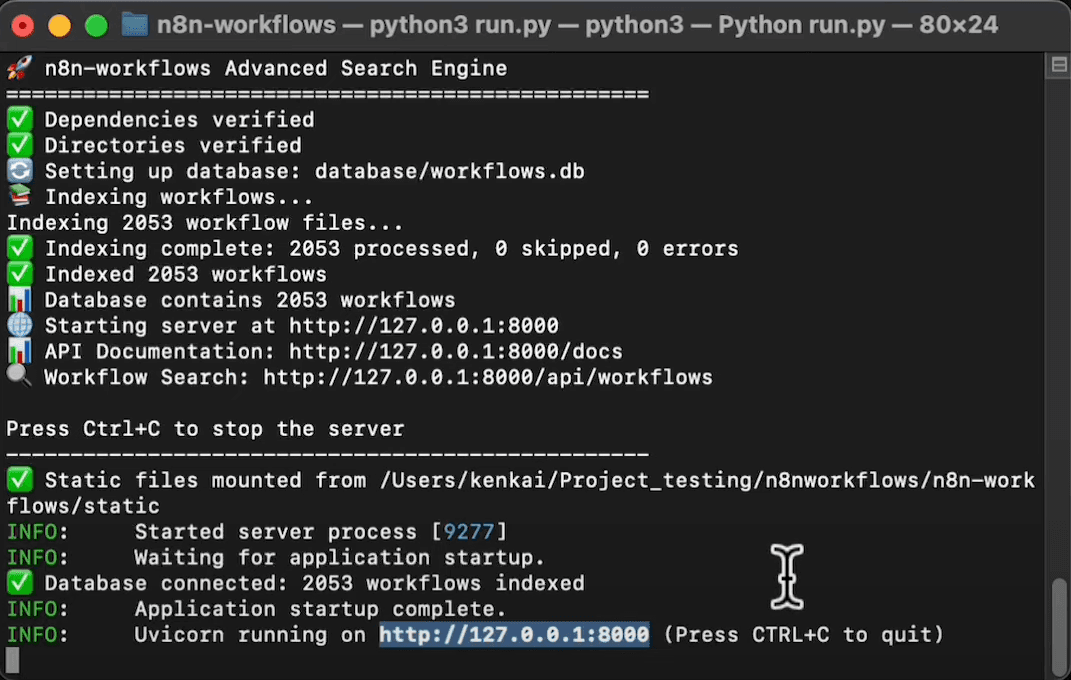This screenshot has width=1071, height=680.
Task: Click the green checkmark beside Static files mounted
Action: click(x=20, y=480)
